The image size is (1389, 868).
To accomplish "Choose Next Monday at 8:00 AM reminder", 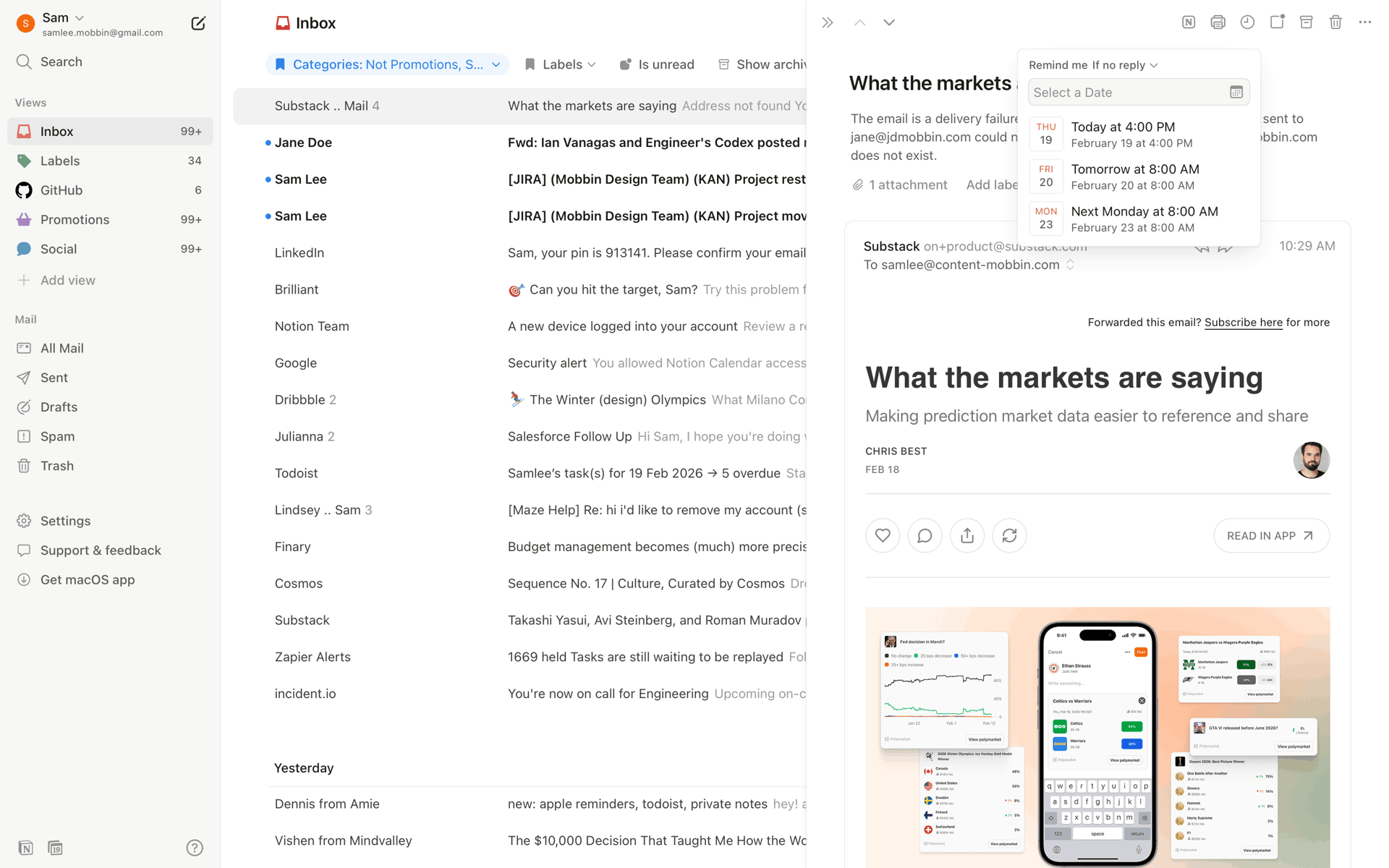I will [1139, 219].
